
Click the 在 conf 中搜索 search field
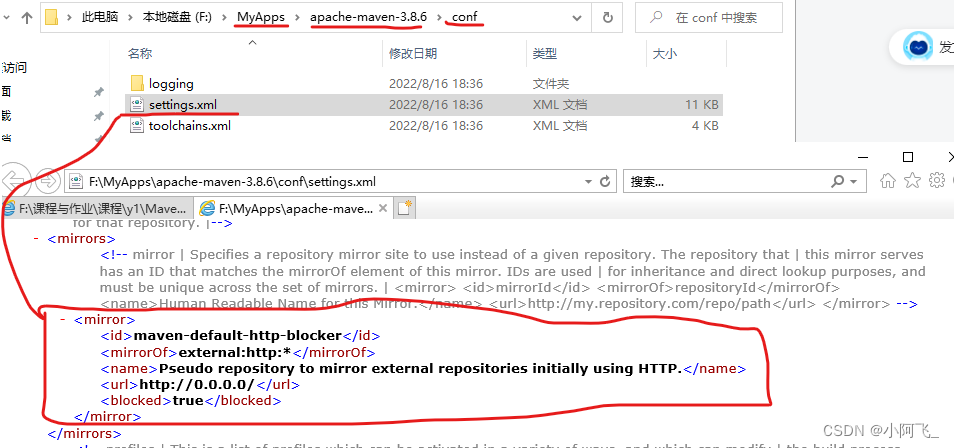[x=709, y=18]
